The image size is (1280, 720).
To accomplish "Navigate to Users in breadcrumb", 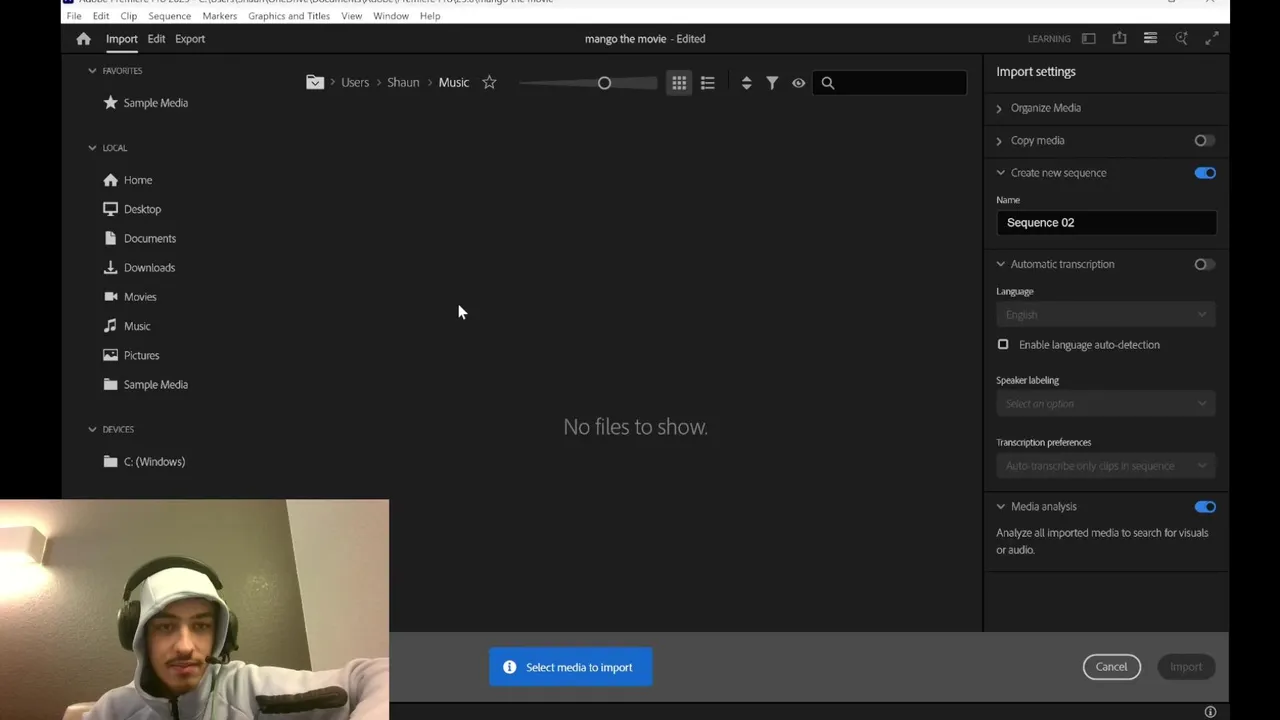I will coord(355,83).
